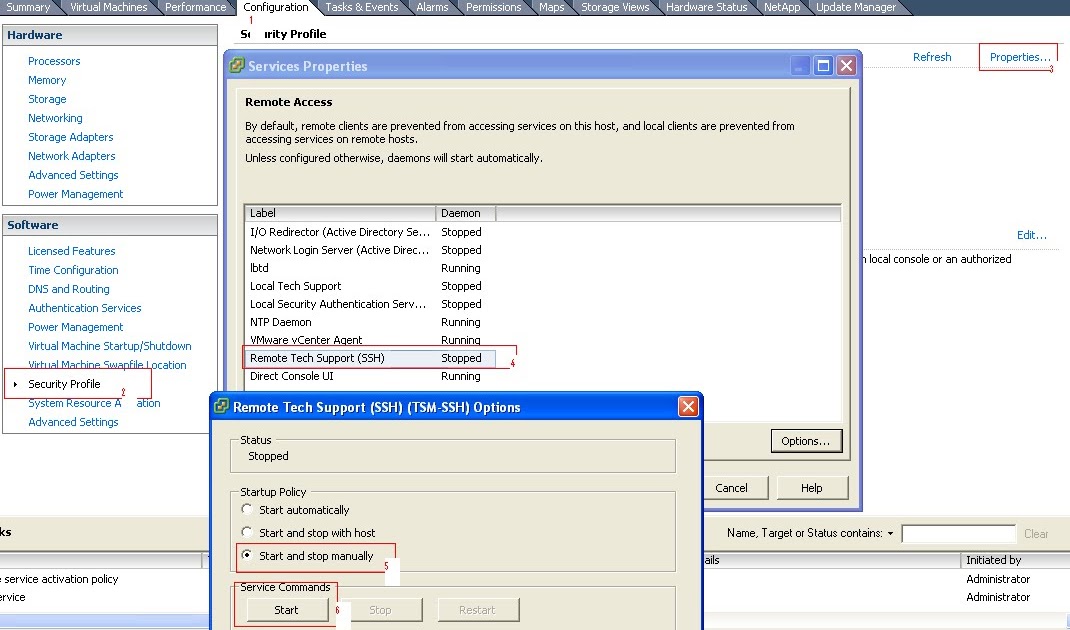
Task: Open the name filter dropdown arrow
Action: [x=888, y=533]
